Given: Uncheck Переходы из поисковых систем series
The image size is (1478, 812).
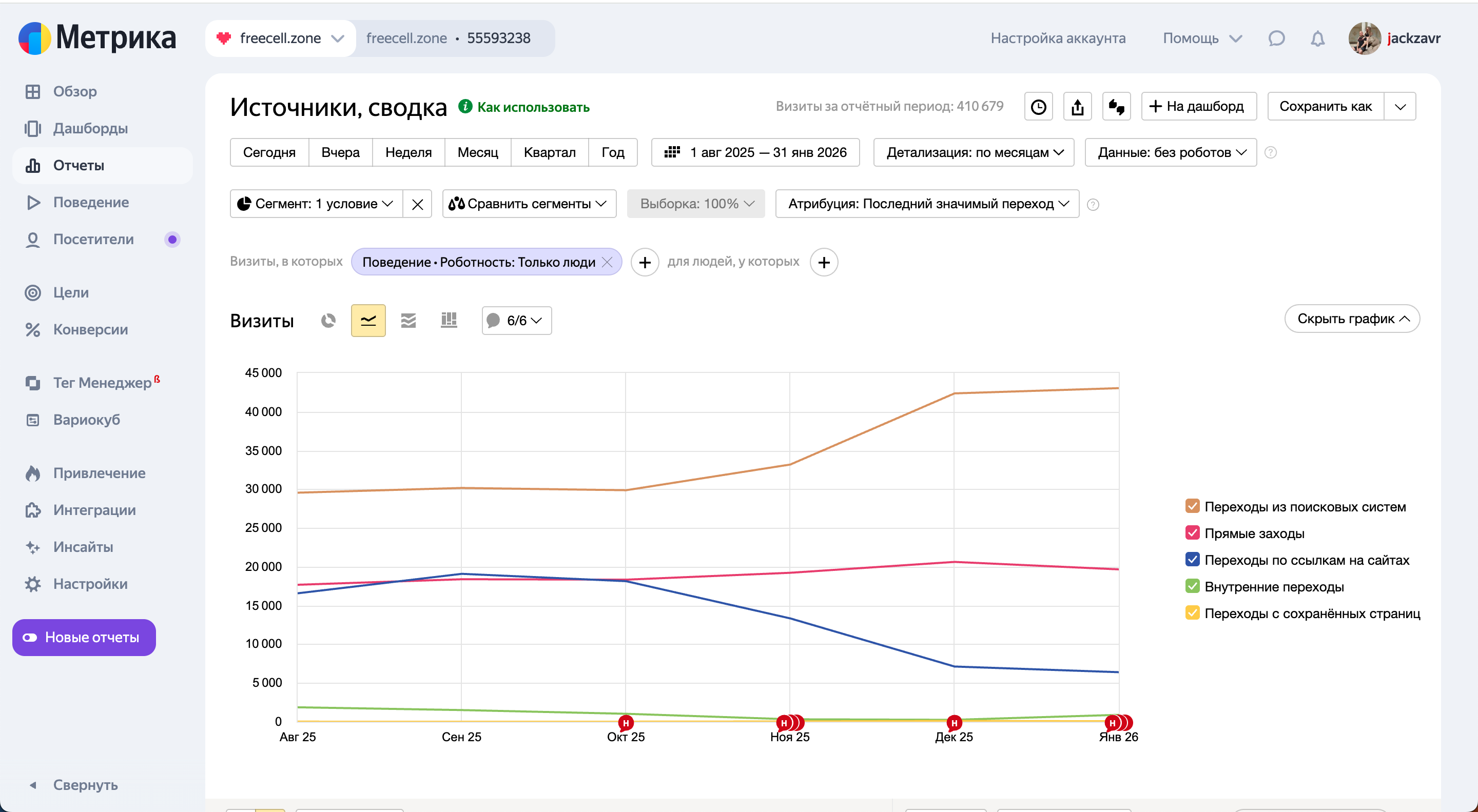Looking at the screenshot, I should tap(1192, 506).
